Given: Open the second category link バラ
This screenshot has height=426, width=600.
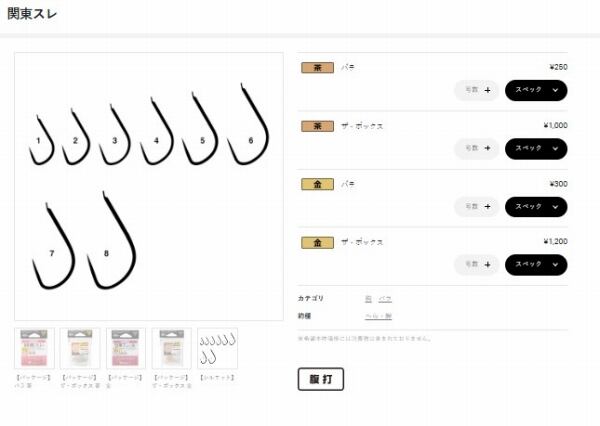Looking at the screenshot, I should [x=385, y=299].
